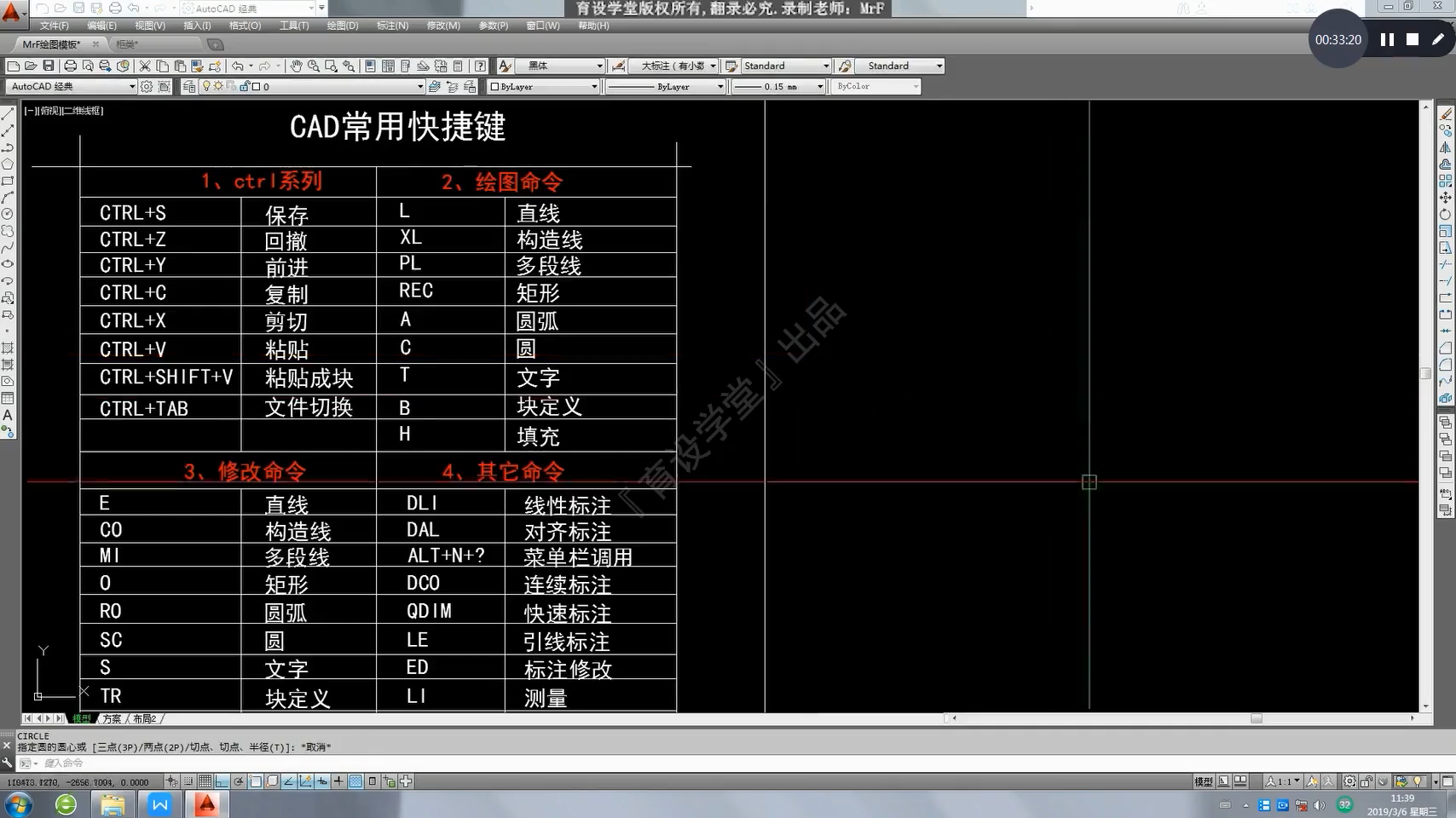This screenshot has height=818, width=1456.
Task: Switch to the 方案 layout tab
Action: [112, 718]
